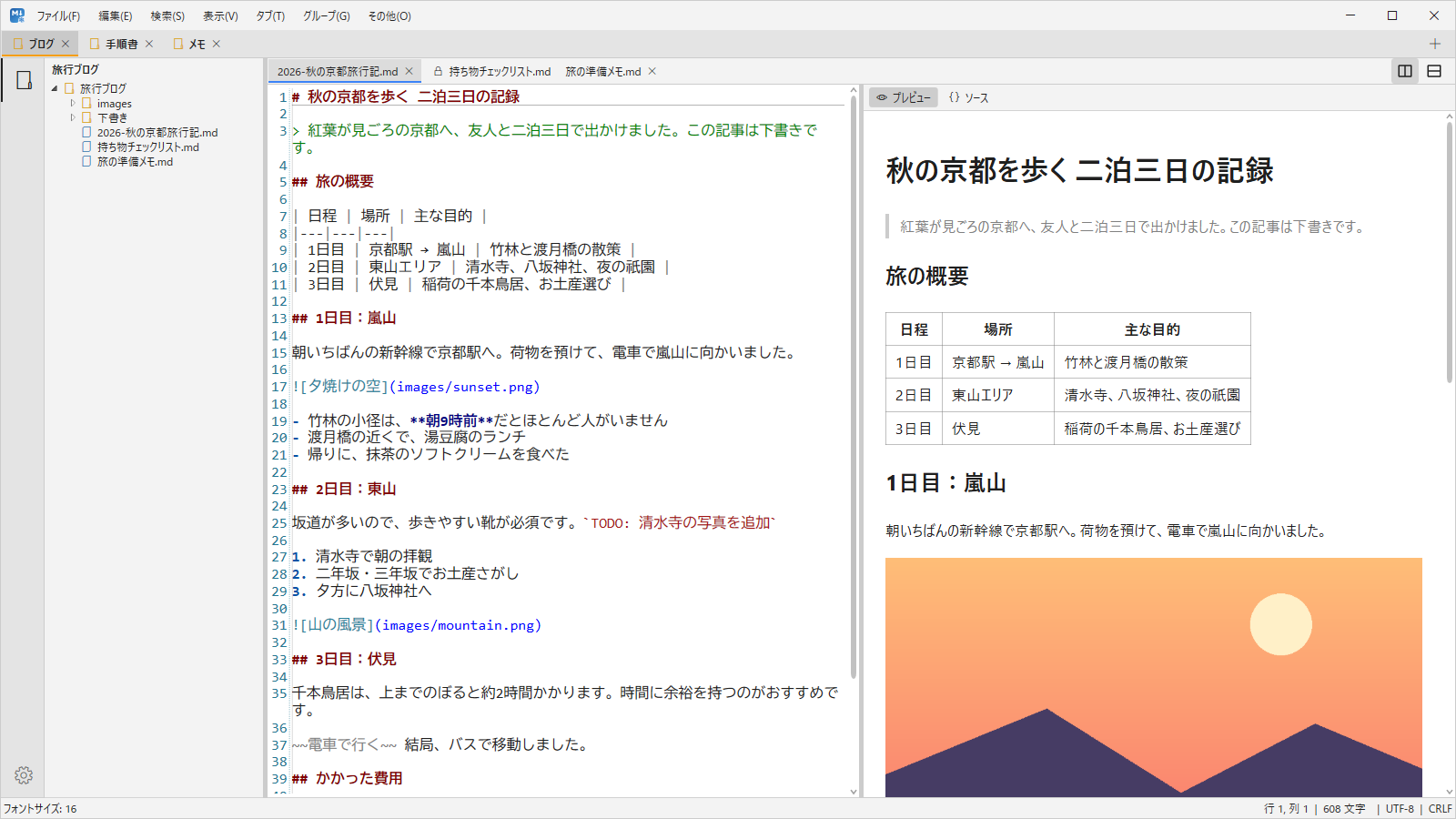Open the ファイル(F) menu
The height and width of the screenshot is (819, 1456).
tap(58, 15)
